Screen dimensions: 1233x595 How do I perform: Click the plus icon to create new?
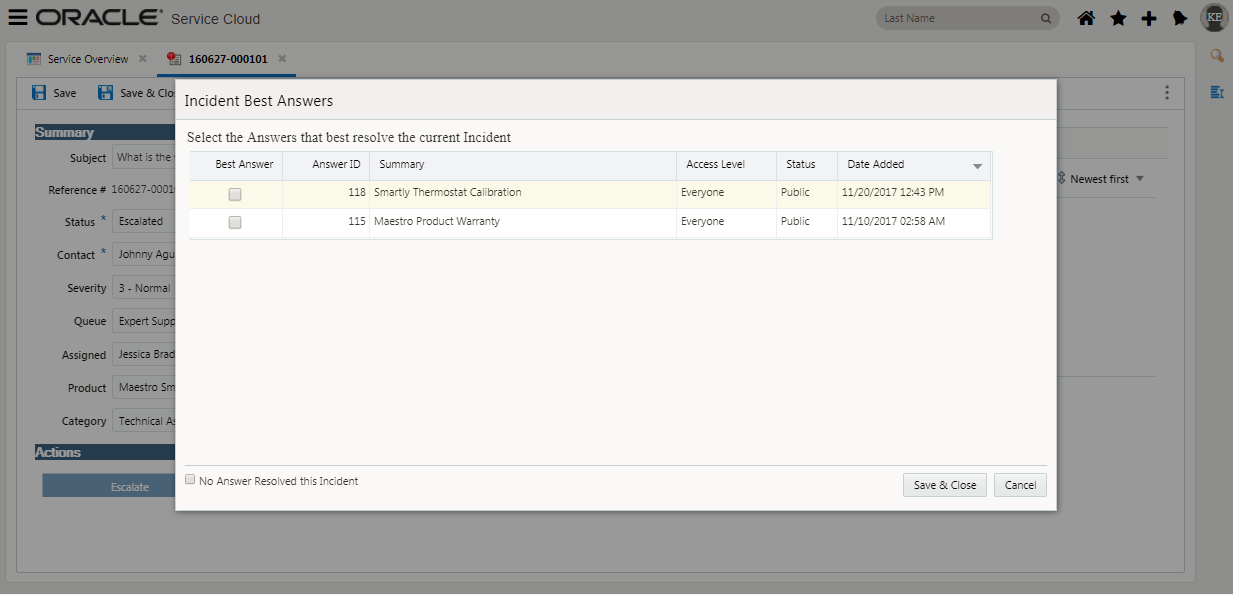pyautogui.click(x=1149, y=18)
